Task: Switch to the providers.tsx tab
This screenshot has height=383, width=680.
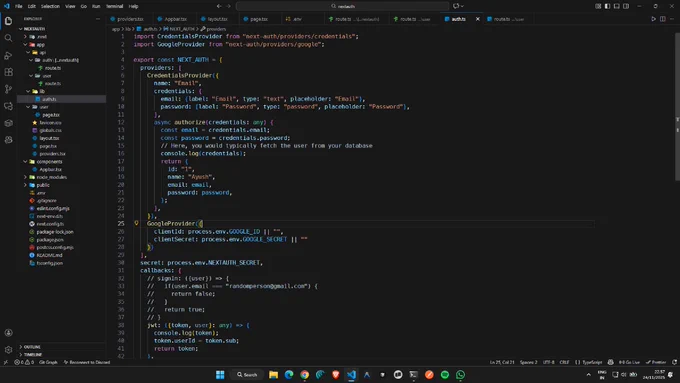Action: [x=130, y=19]
